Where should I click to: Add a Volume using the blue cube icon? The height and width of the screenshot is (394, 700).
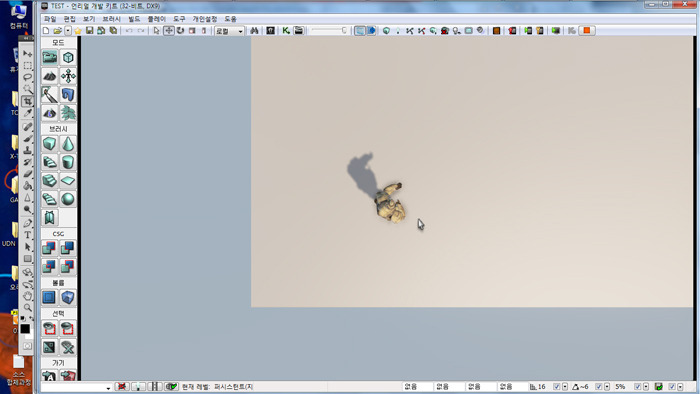[68, 297]
